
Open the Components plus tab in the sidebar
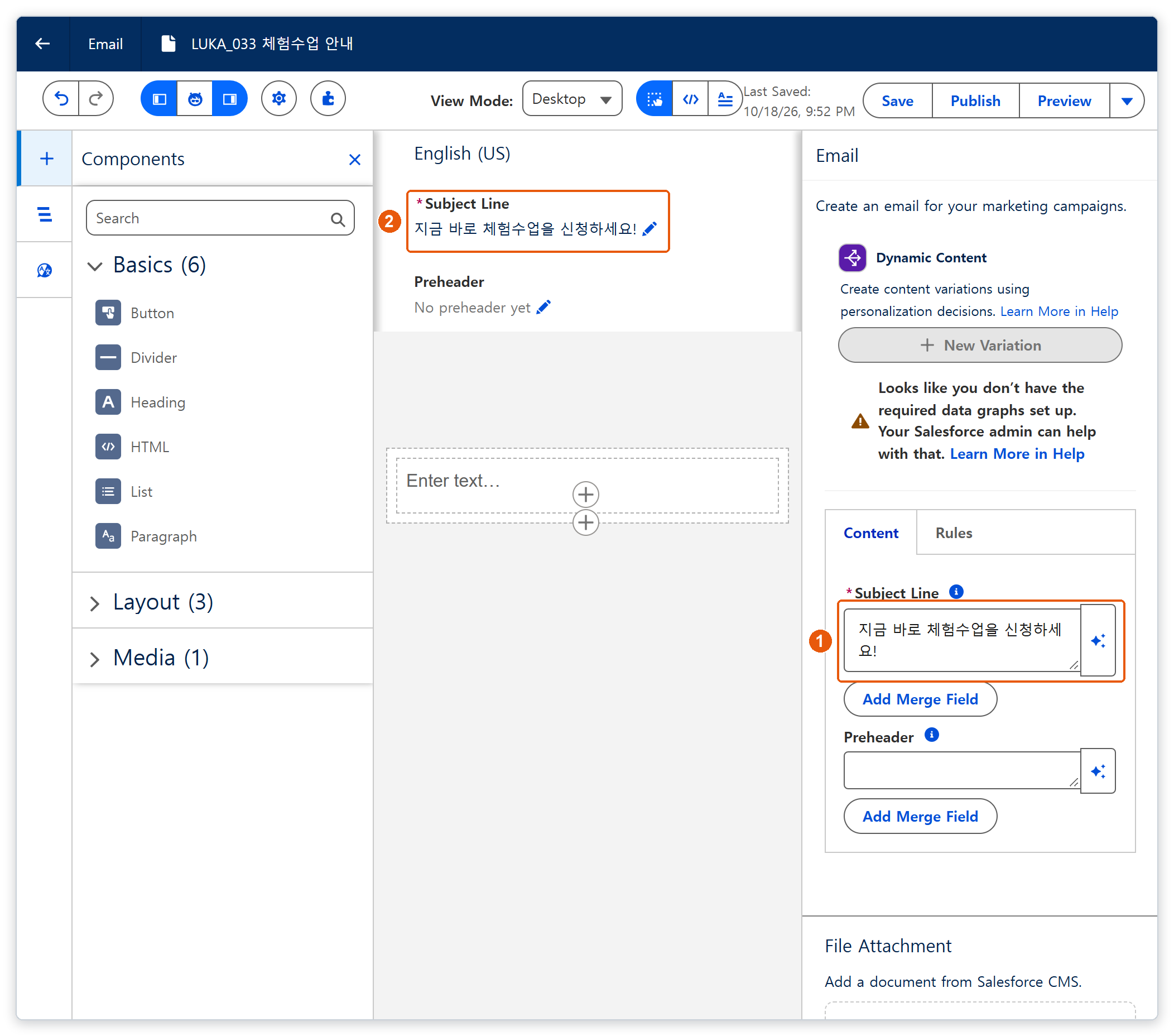(x=46, y=159)
